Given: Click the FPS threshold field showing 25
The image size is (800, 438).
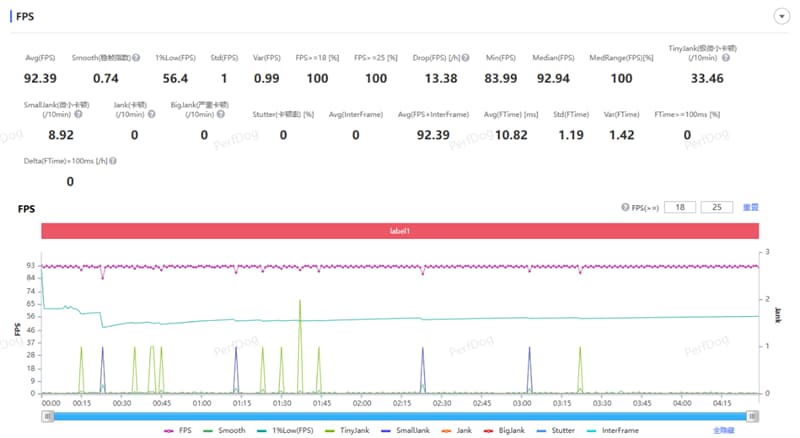Looking at the screenshot, I should click(x=717, y=207).
